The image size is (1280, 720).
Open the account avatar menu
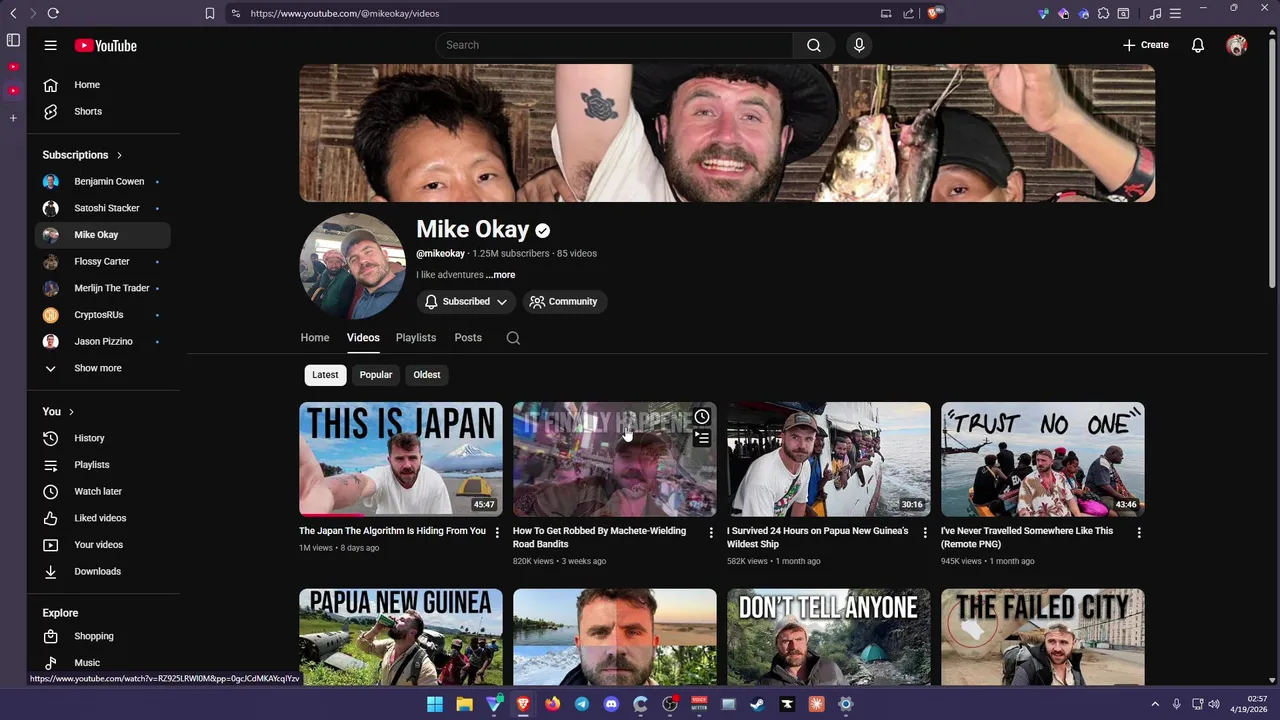coord(1237,45)
